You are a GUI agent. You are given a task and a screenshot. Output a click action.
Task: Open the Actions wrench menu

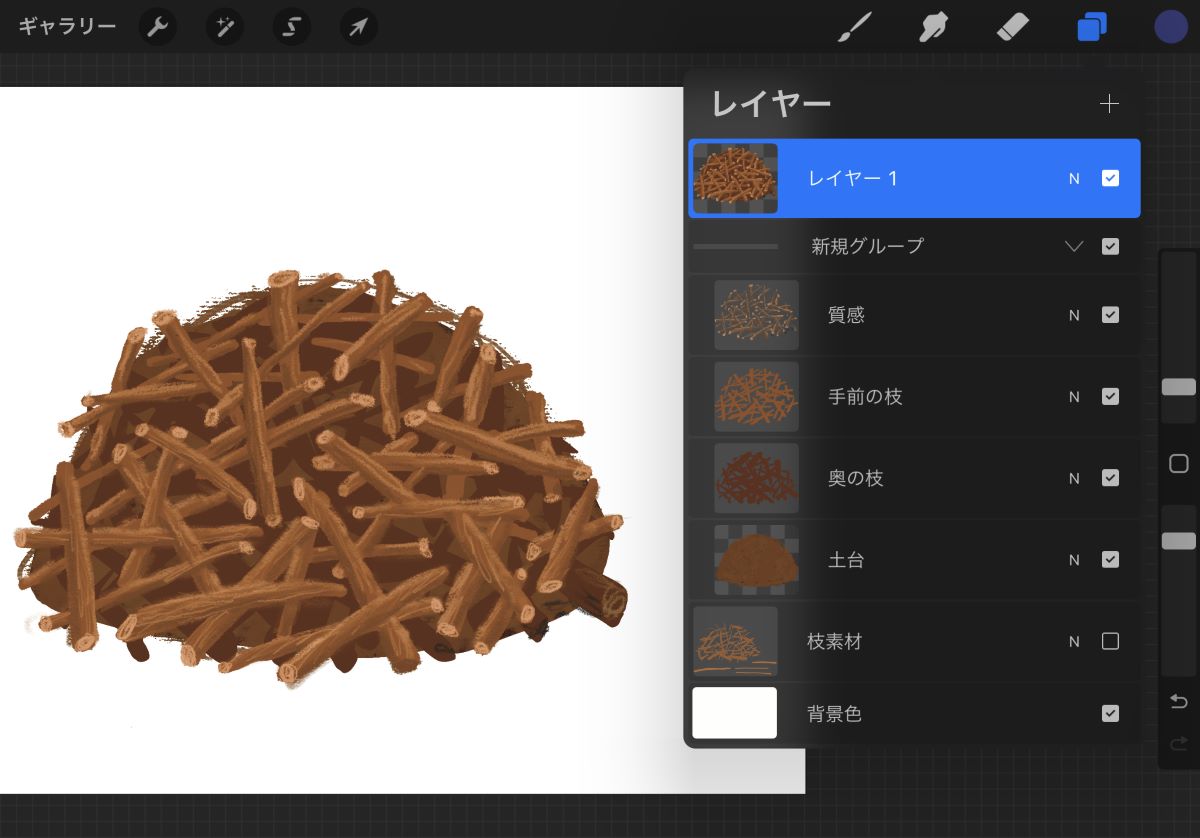click(157, 26)
